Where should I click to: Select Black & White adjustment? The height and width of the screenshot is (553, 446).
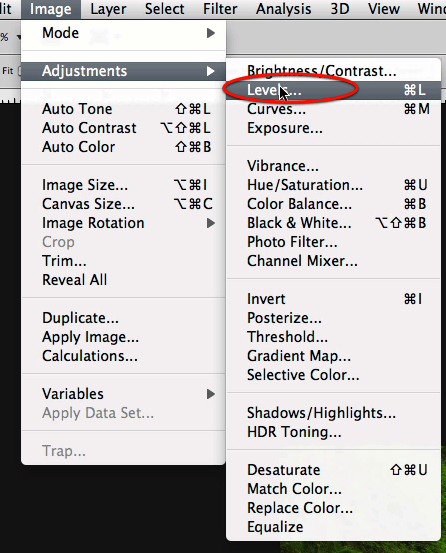click(x=333, y=223)
